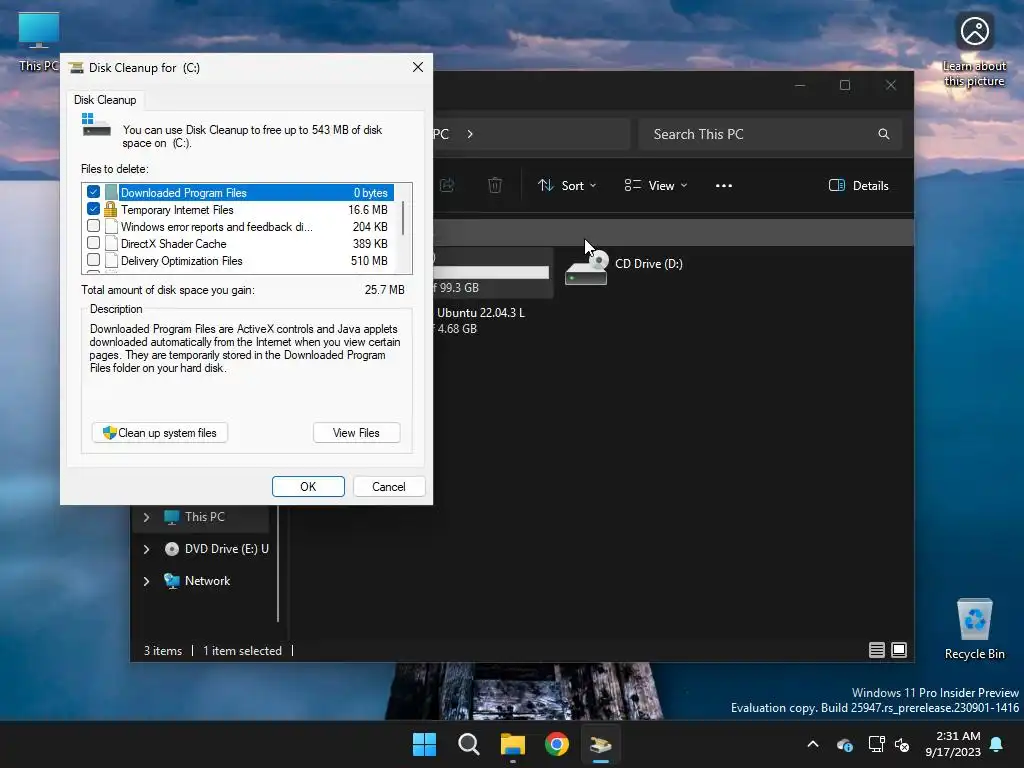Tick the DirectX Shader Cache checkbox
This screenshot has height=768, width=1024.
[93, 243]
